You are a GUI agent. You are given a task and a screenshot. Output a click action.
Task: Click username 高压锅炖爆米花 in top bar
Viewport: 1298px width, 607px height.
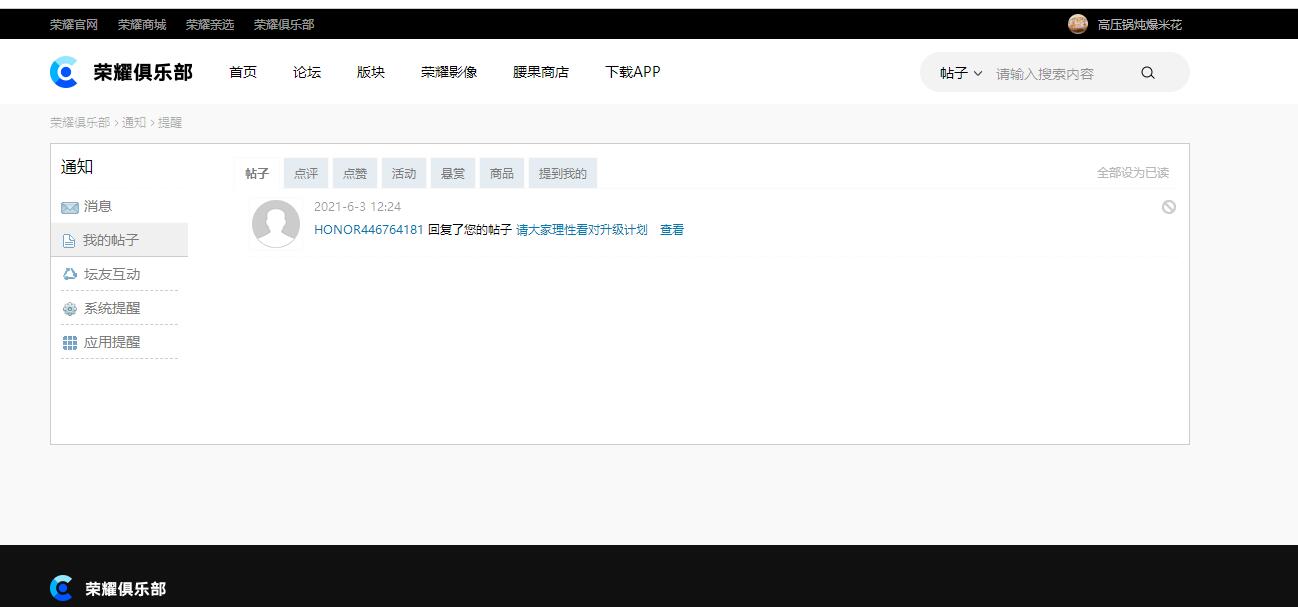[x=1139, y=24]
